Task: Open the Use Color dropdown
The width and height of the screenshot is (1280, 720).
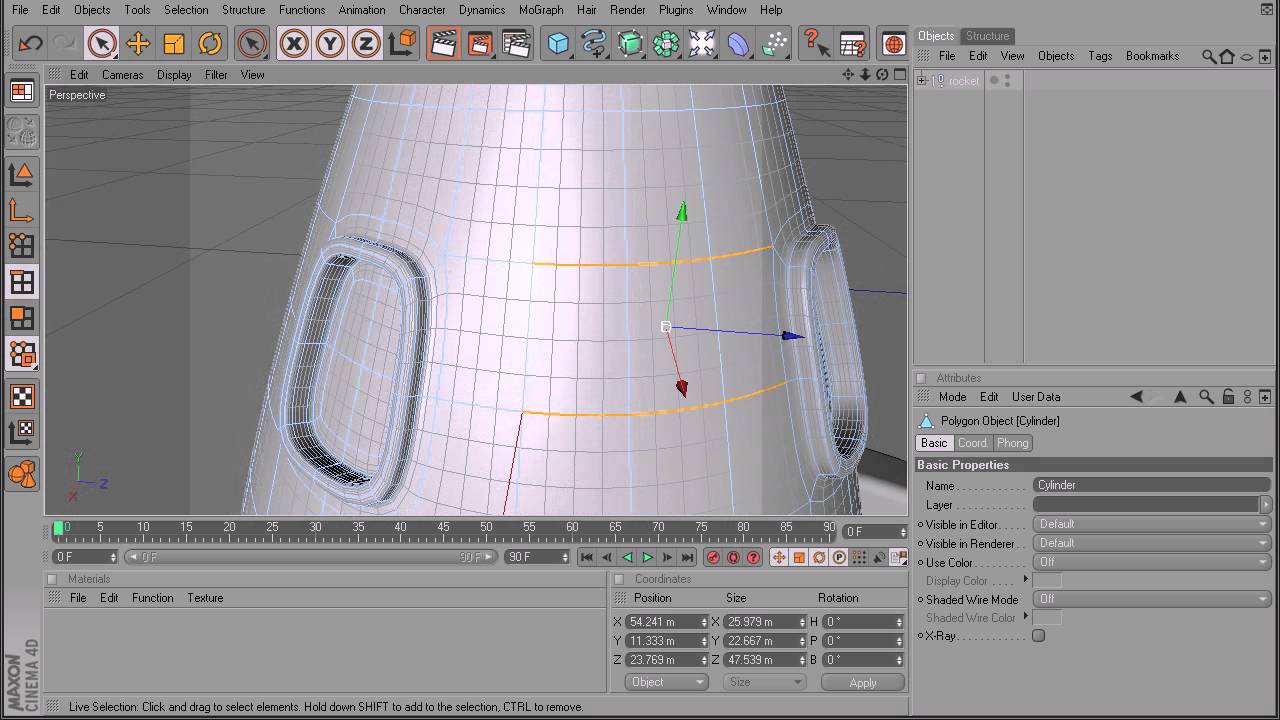Action: 1152,562
